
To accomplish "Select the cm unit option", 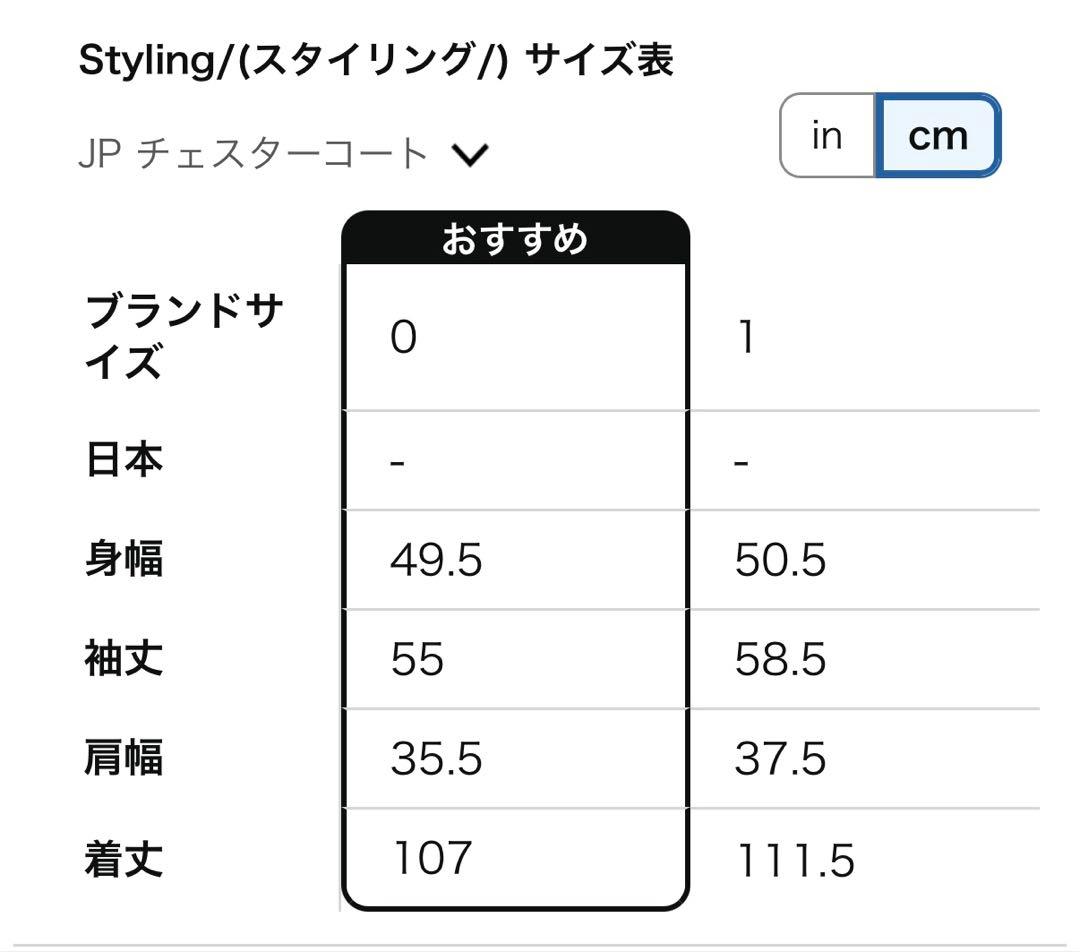I will point(935,136).
